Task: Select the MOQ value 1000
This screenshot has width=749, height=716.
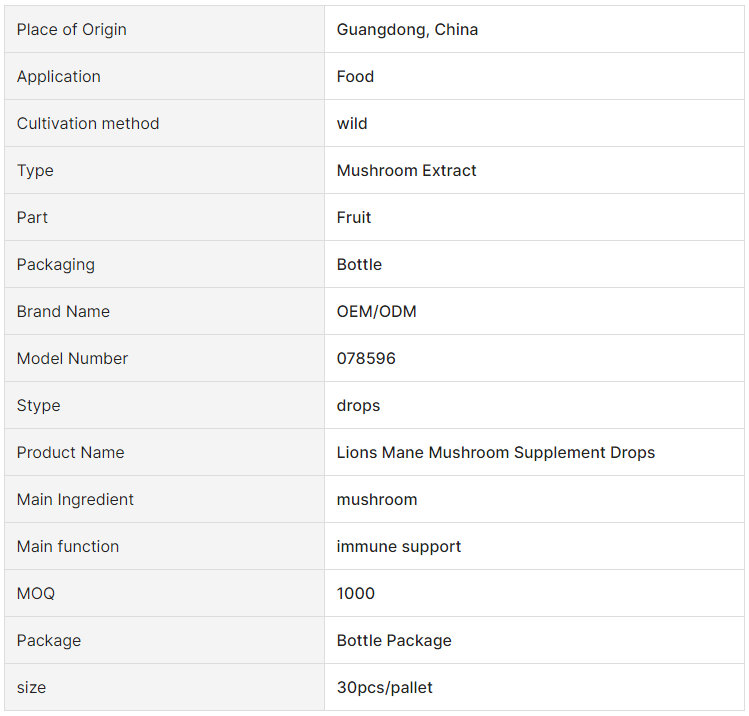Action: (356, 594)
